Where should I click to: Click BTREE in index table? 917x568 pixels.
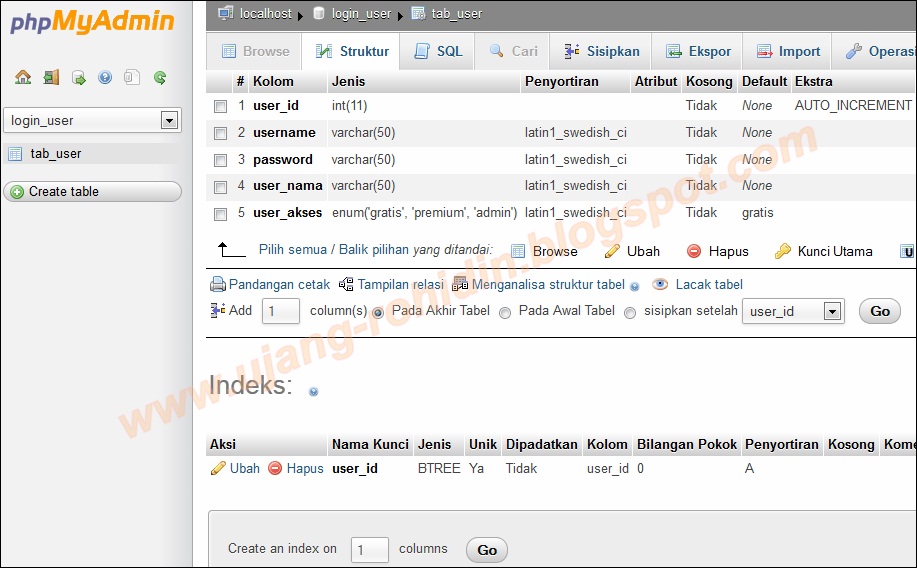tap(439, 469)
